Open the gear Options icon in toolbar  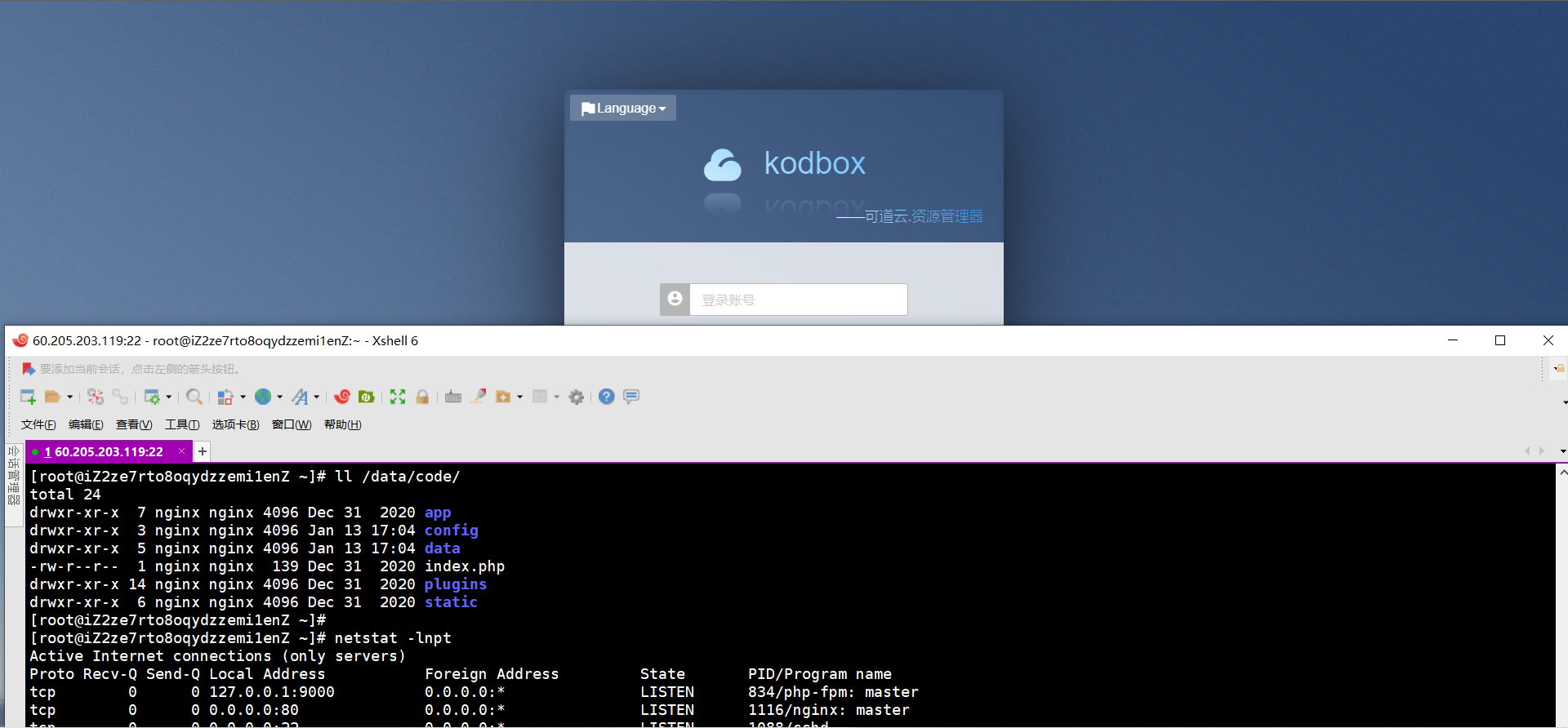[x=577, y=397]
